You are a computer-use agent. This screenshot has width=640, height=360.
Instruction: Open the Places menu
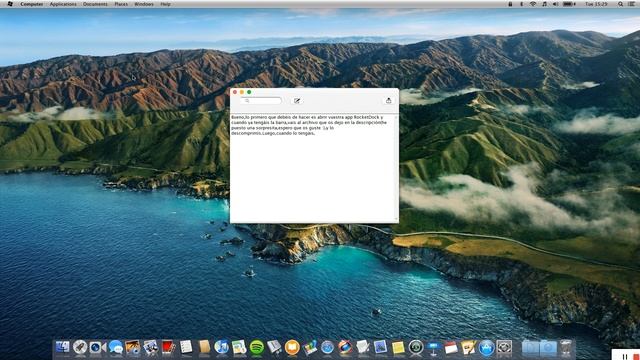point(121,4)
